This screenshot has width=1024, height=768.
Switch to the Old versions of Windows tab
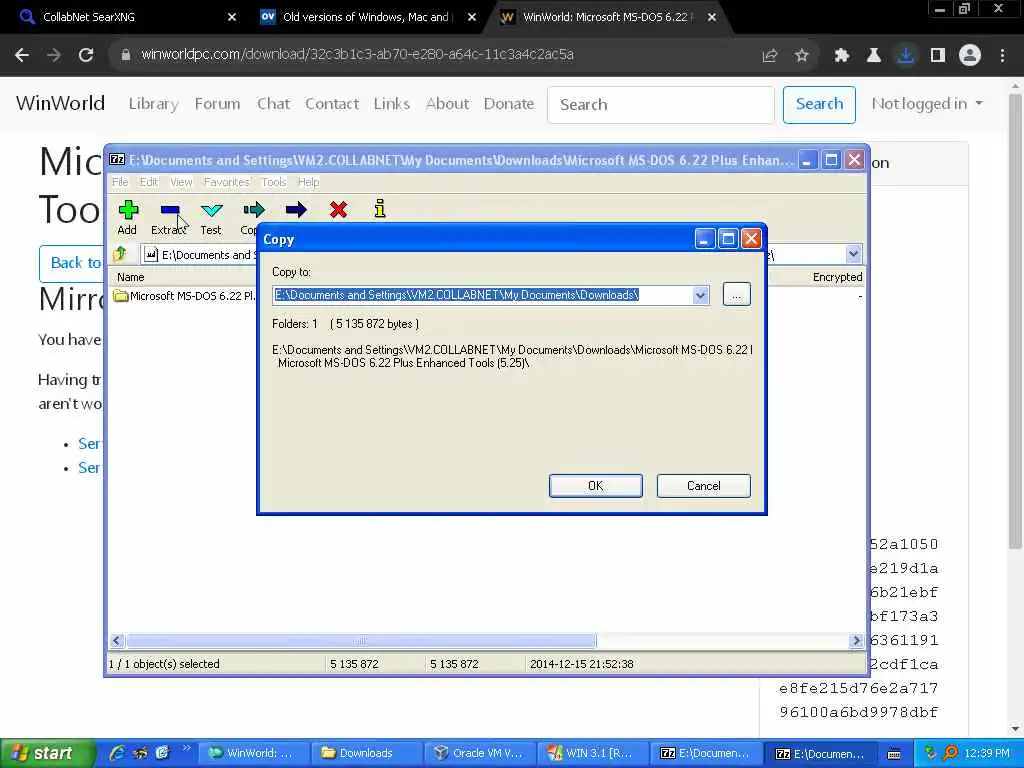(x=366, y=17)
